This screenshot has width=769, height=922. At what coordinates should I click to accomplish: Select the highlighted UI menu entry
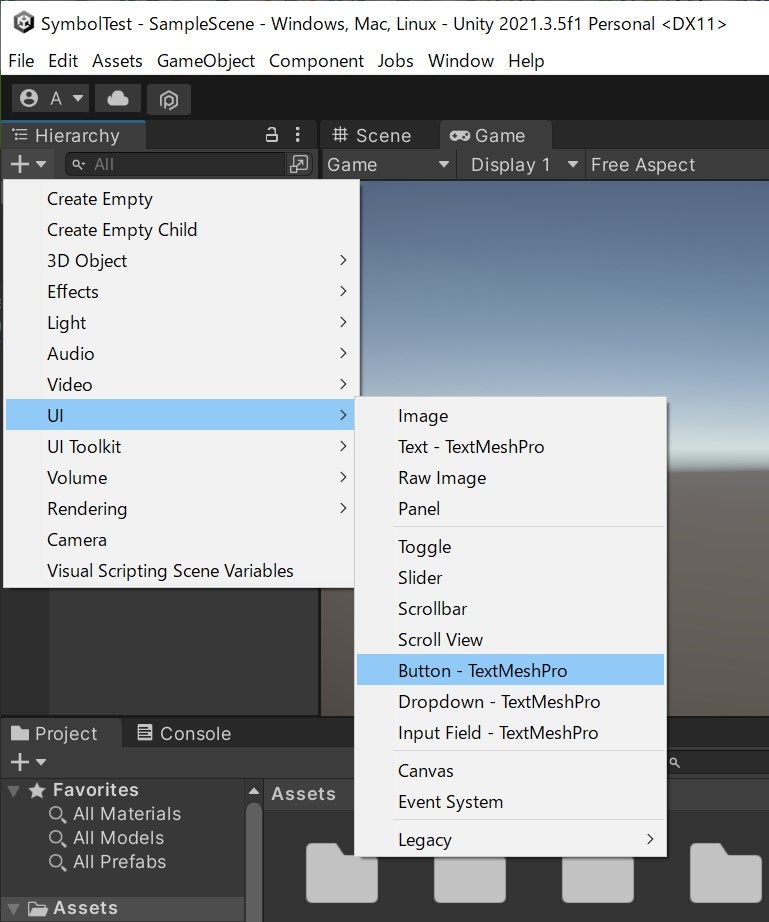(x=180, y=415)
